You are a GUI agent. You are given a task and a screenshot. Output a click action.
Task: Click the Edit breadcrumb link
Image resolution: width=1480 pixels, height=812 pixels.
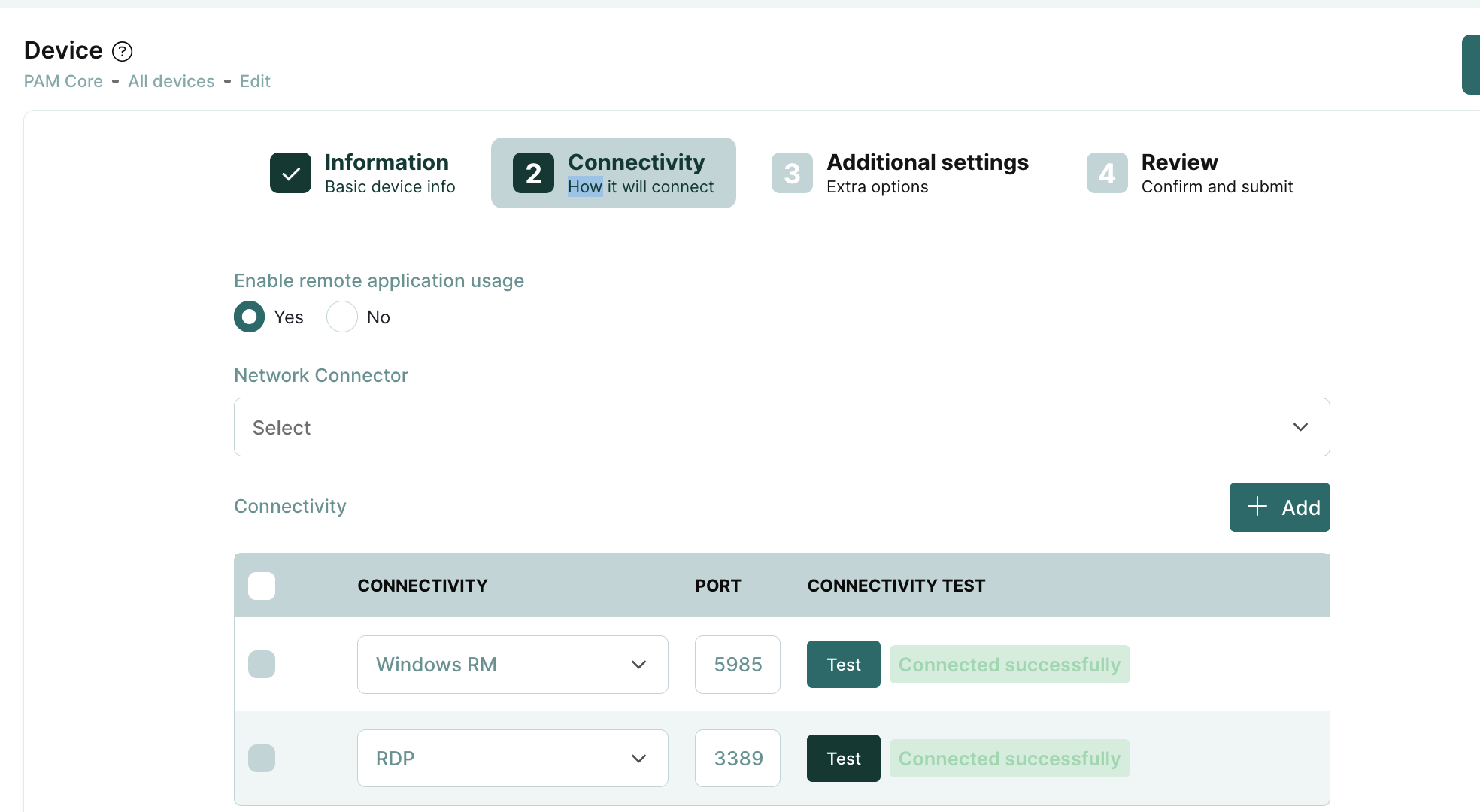click(255, 81)
